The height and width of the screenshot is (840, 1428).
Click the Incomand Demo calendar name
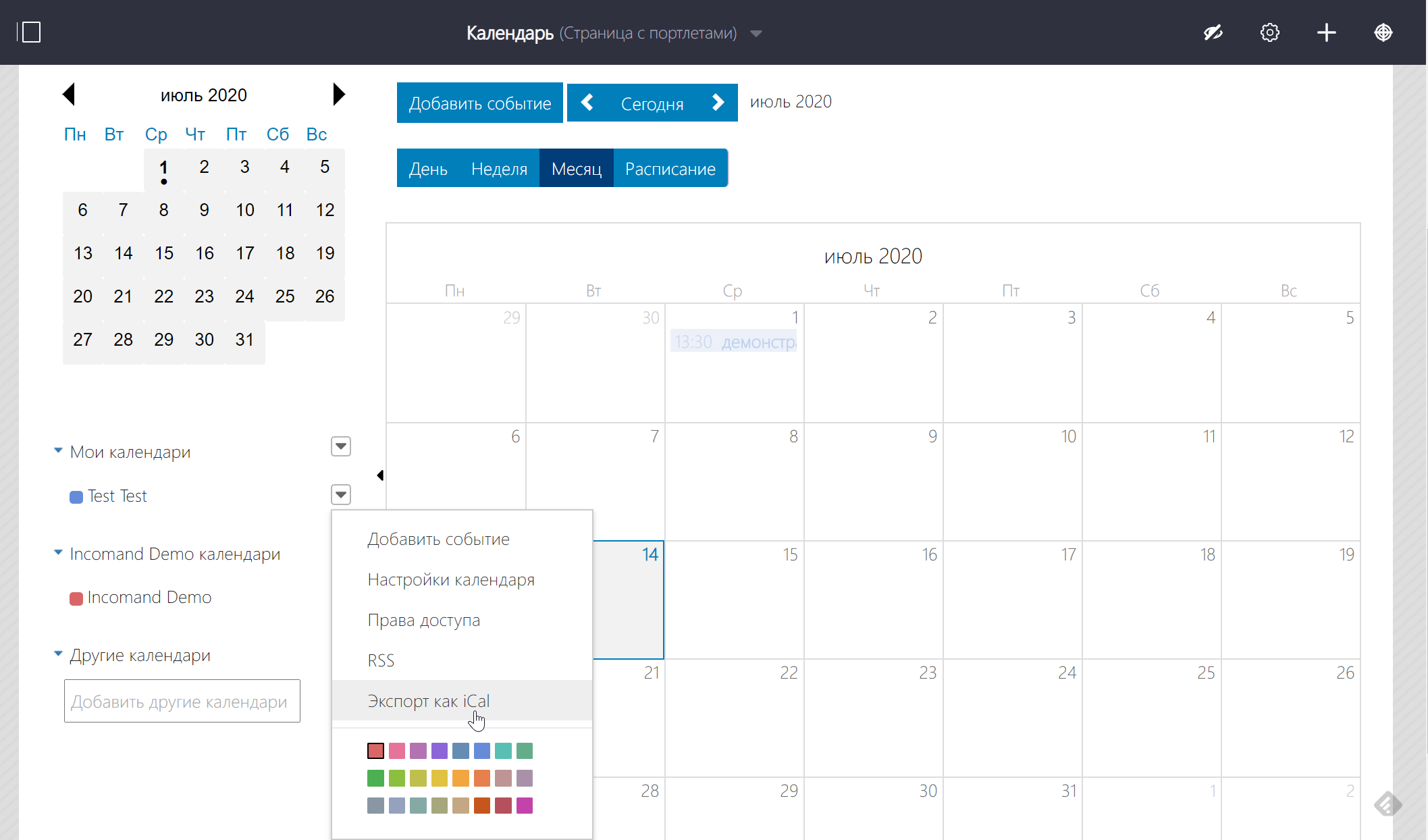(149, 598)
